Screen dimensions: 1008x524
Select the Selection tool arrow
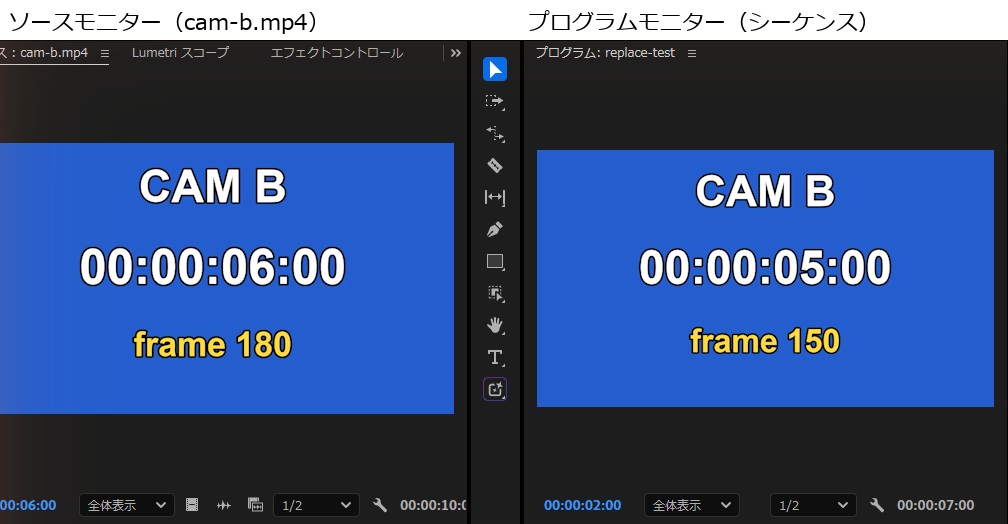point(495,69)
